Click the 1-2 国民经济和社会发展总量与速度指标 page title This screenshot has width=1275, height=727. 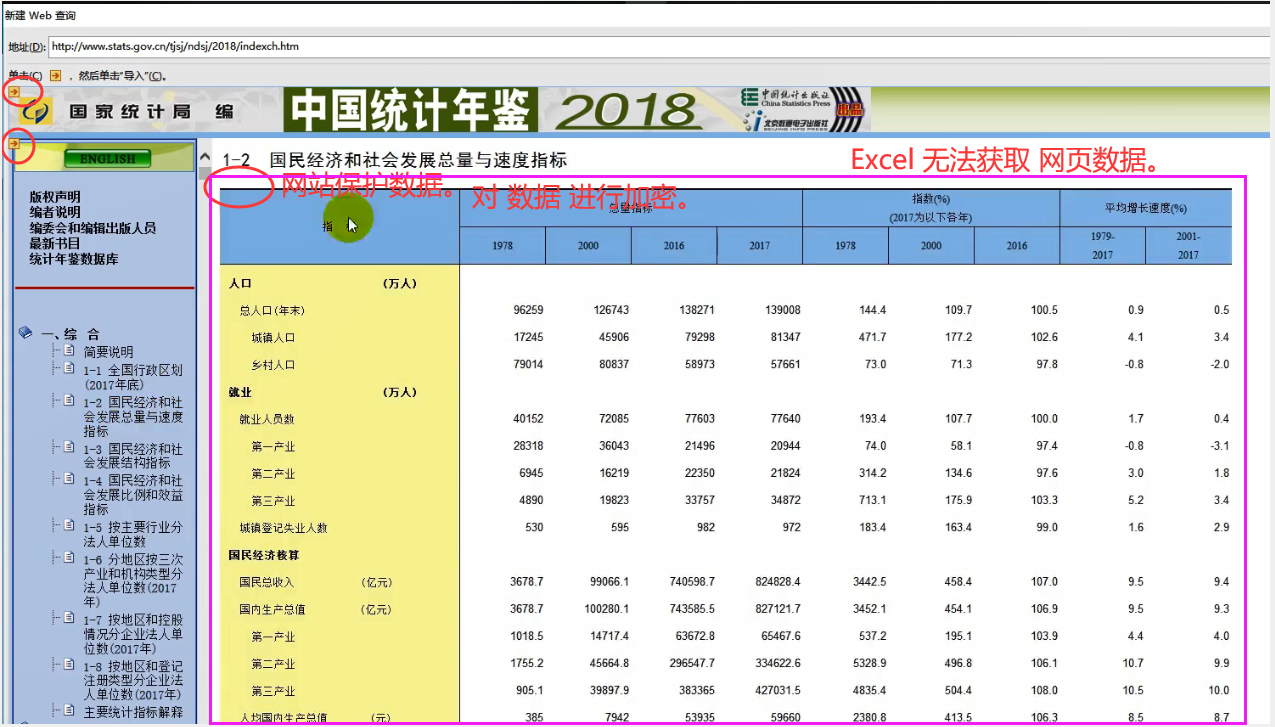394,160
